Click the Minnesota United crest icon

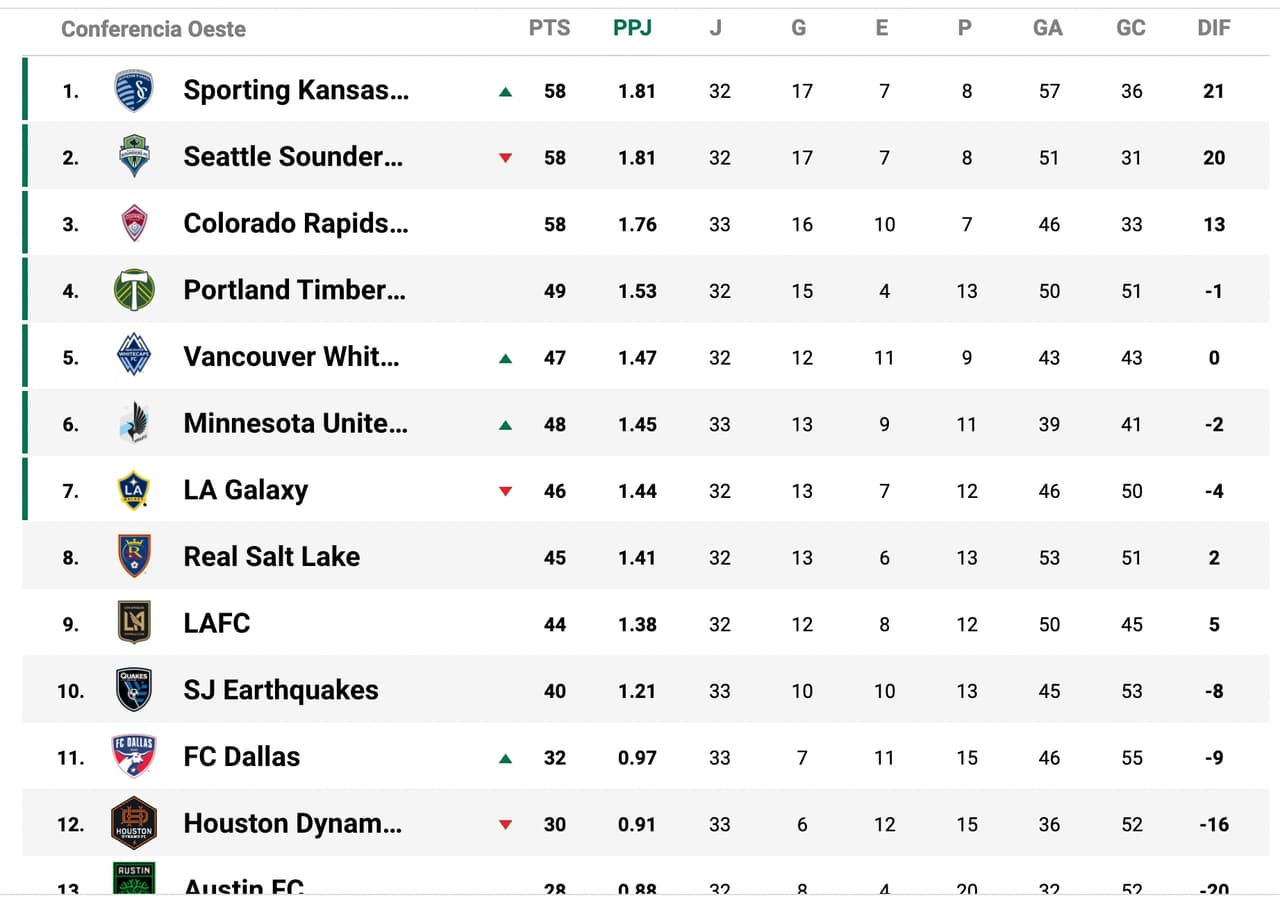coord(134,424)
